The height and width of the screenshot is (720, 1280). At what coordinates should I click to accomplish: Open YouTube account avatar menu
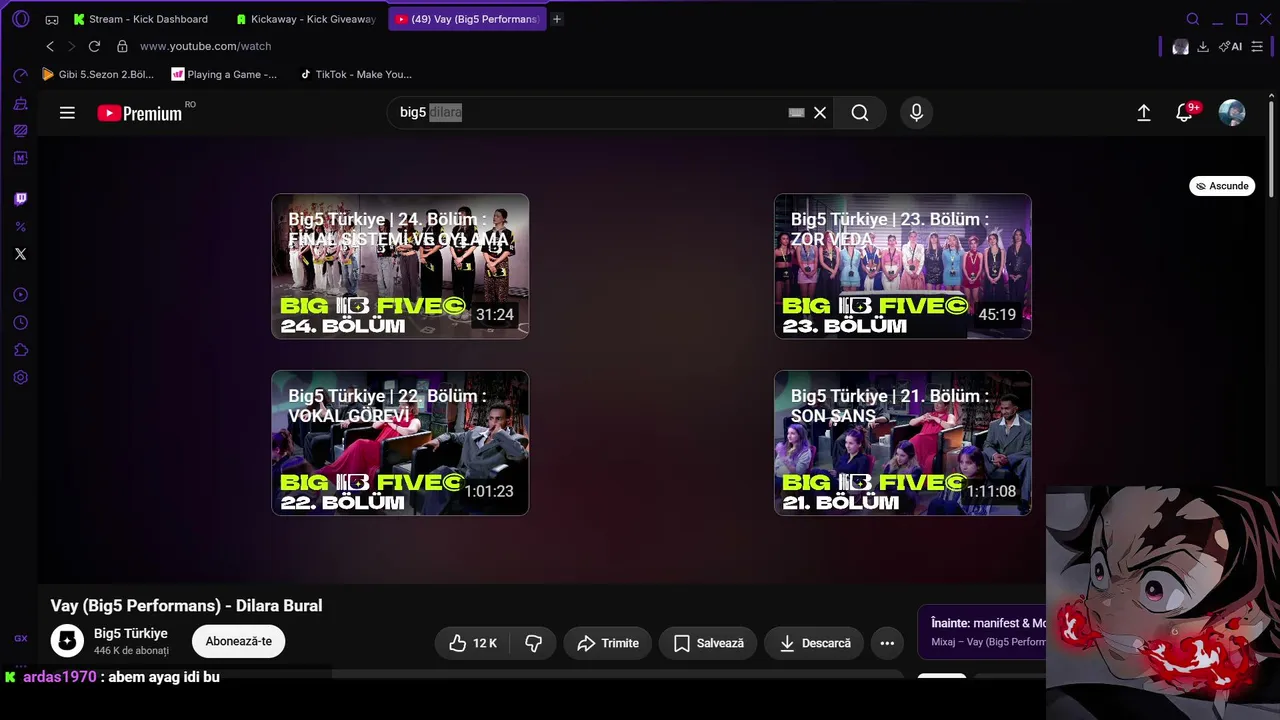pyautogui.click(x=1232, y=113)
